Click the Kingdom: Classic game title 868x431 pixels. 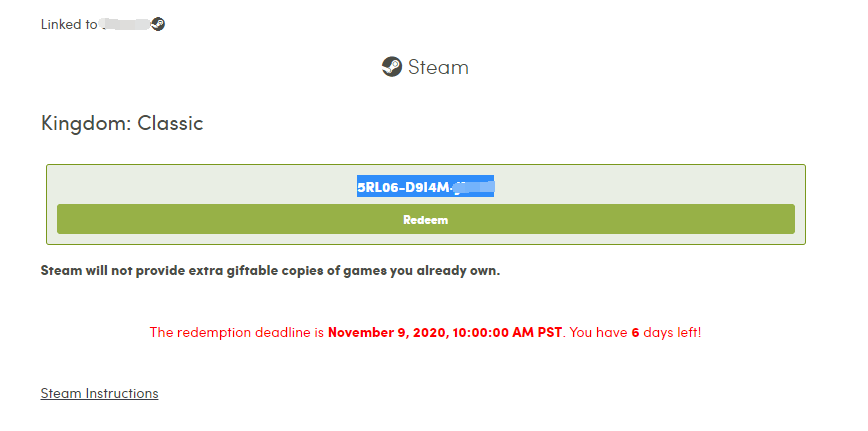coord(122,124)
